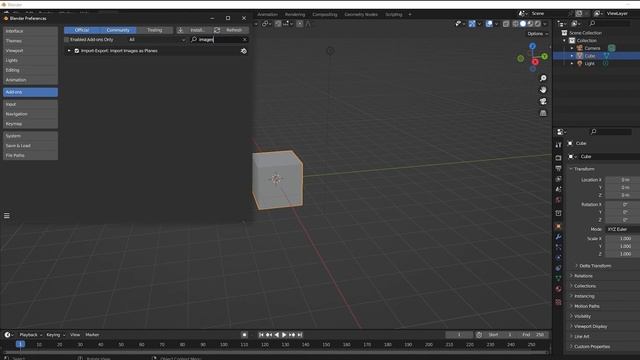This screenshot has width=640, height=360.
Task: Expand the Camera item in outliner
Action: [572, 48]
